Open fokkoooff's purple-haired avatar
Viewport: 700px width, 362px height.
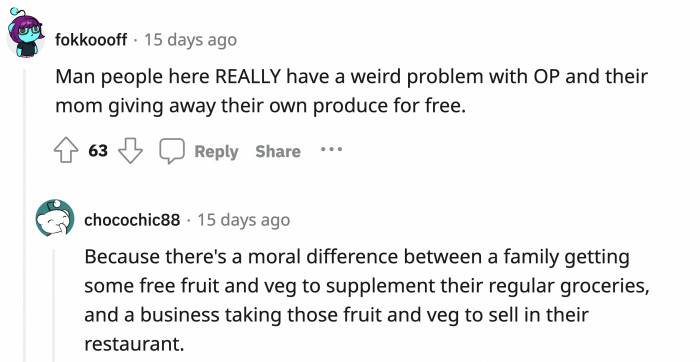point(26,34)
